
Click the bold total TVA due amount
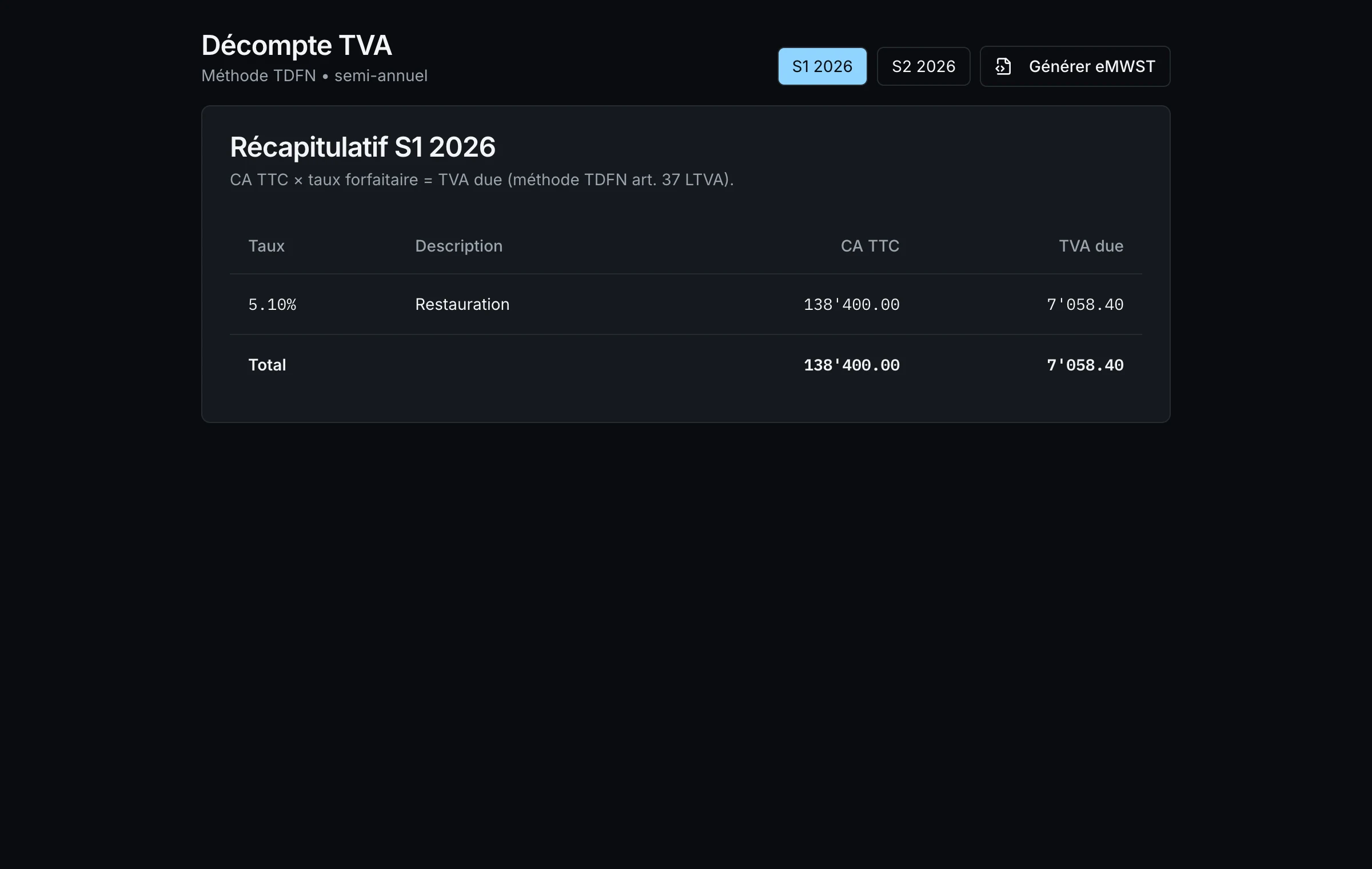click(x=1085, y=365)
